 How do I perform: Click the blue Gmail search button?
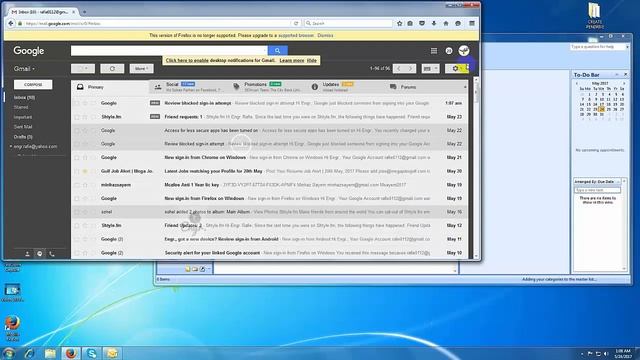click(x=278, y=51)
